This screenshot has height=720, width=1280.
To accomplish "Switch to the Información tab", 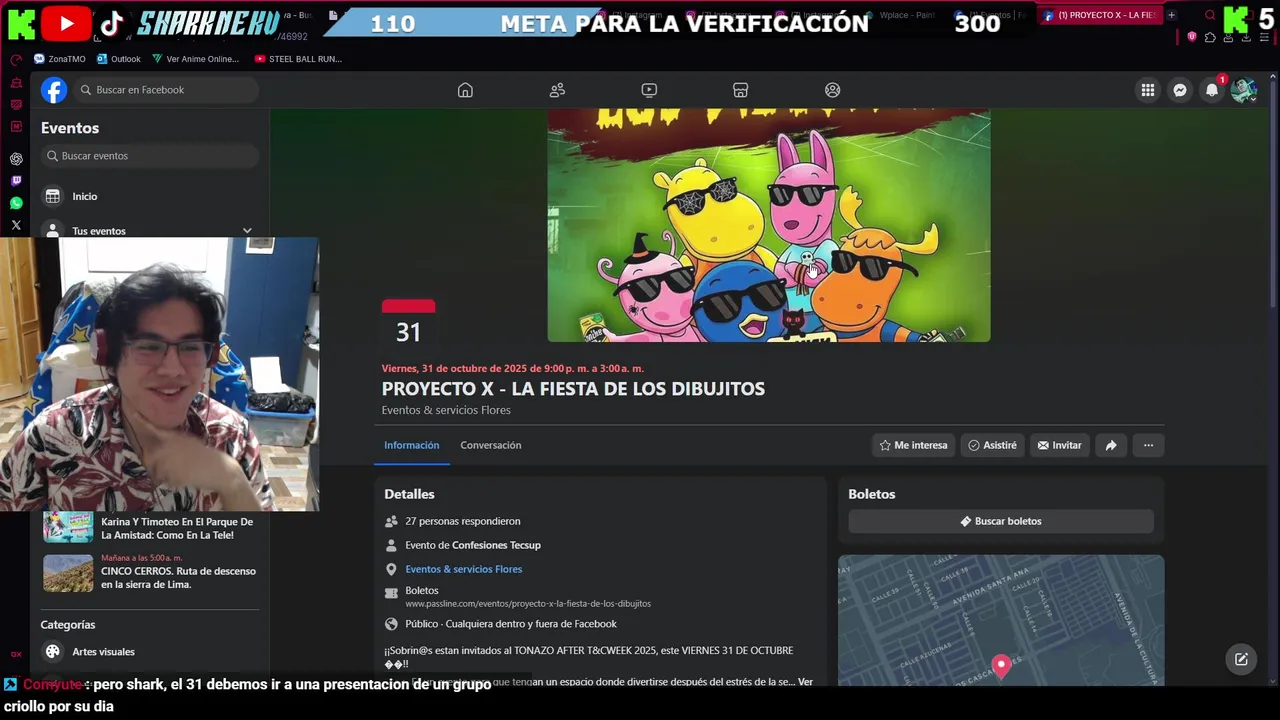I will point(411,445).
